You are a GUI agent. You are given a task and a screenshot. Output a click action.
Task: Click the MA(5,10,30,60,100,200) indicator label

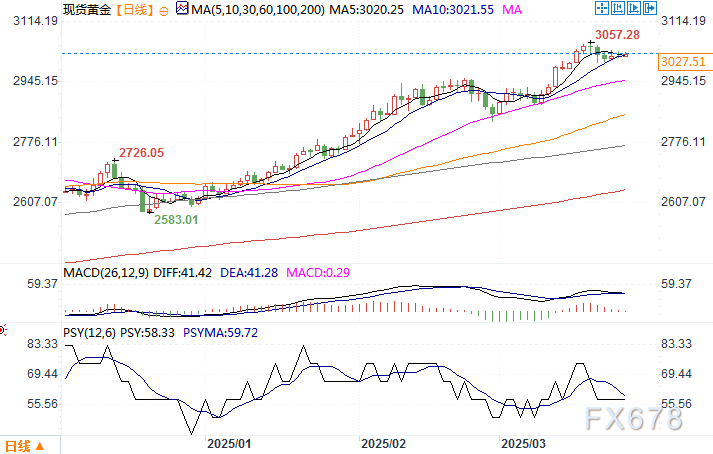pos(258,10)
